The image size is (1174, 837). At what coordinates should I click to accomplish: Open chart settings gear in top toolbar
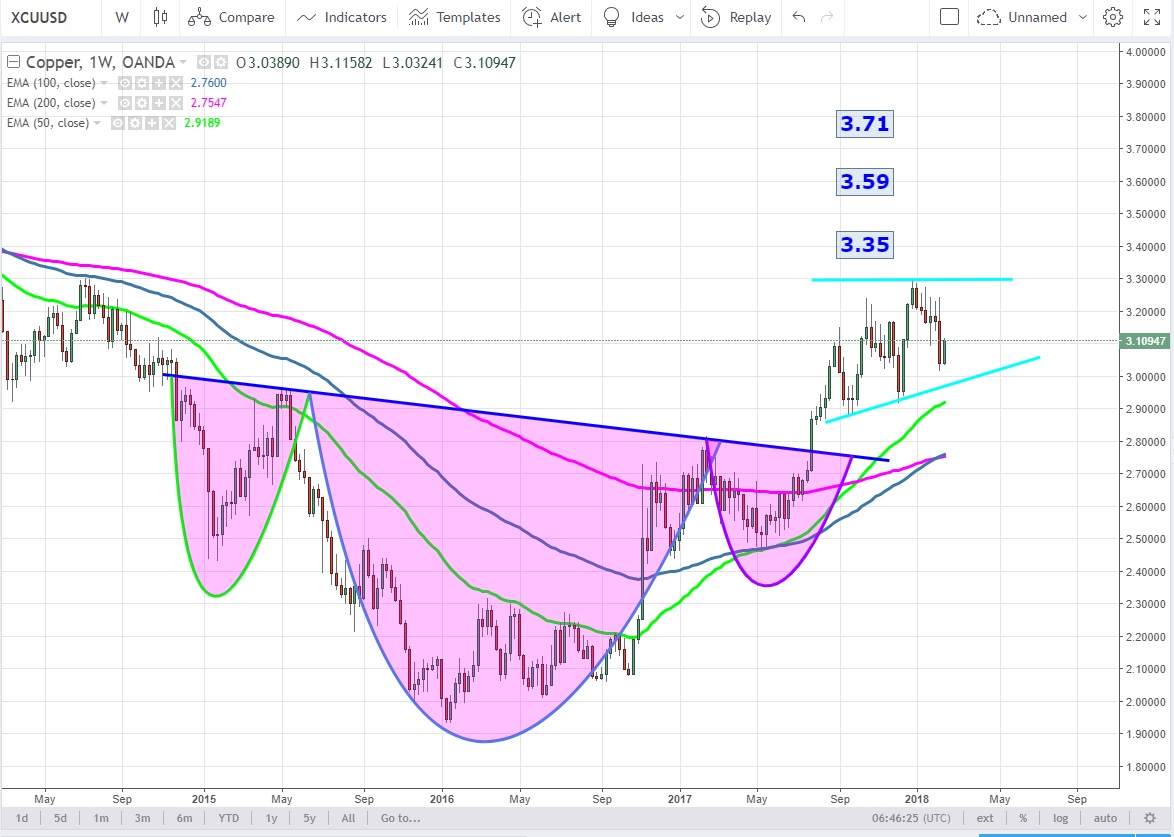pyautogui.click(x=1113, y=17)
